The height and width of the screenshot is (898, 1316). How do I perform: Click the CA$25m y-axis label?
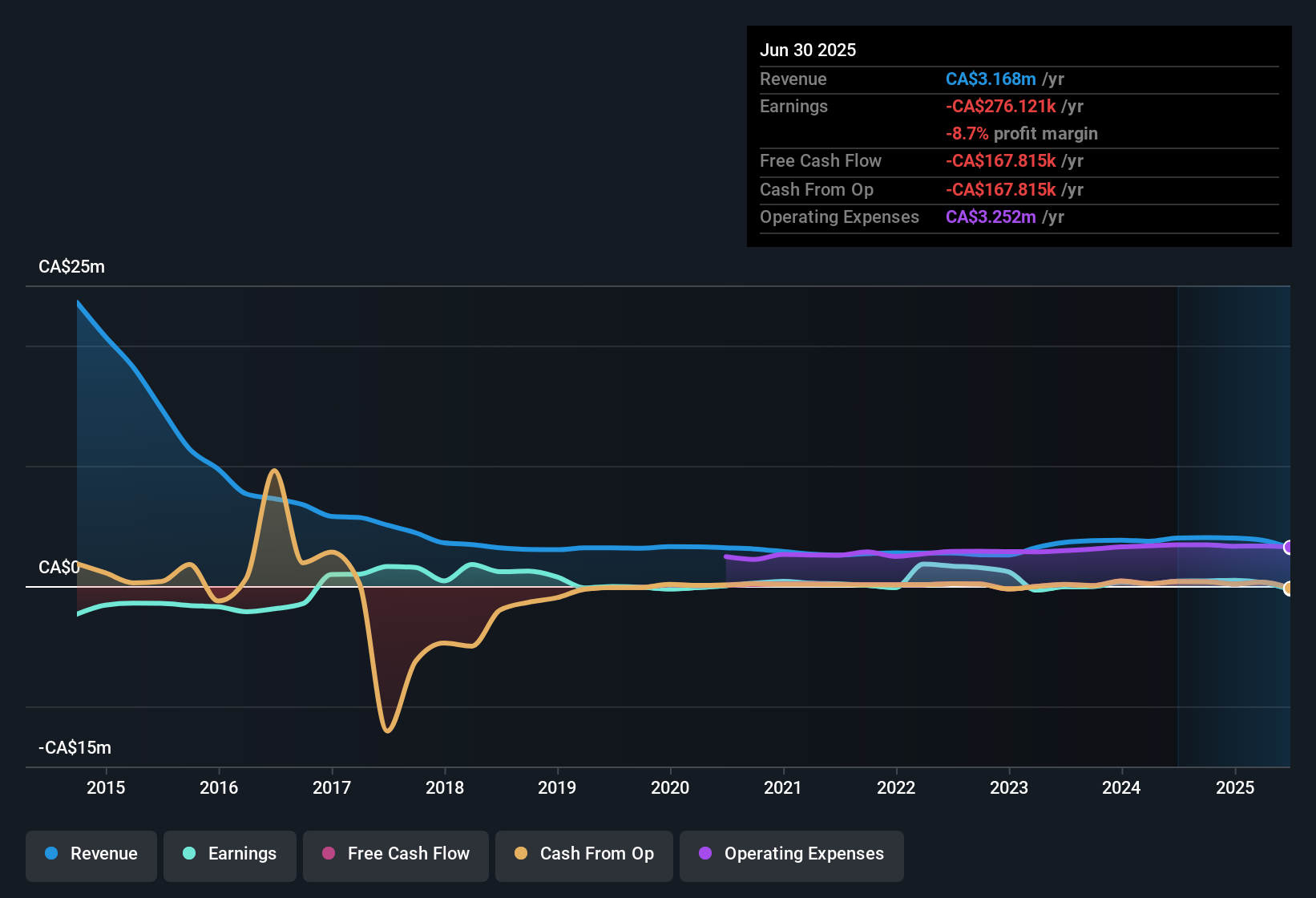[71, 267]
